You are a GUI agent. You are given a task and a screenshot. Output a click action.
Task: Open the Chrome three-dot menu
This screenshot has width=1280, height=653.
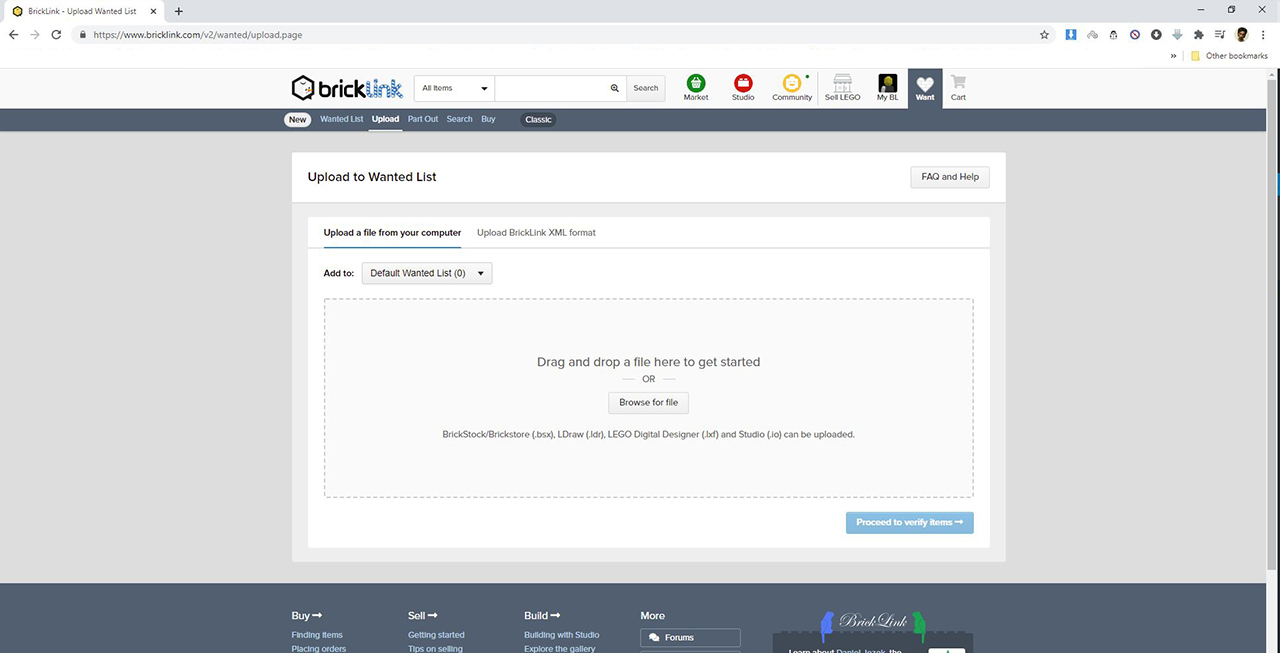tap(1264, 34)
